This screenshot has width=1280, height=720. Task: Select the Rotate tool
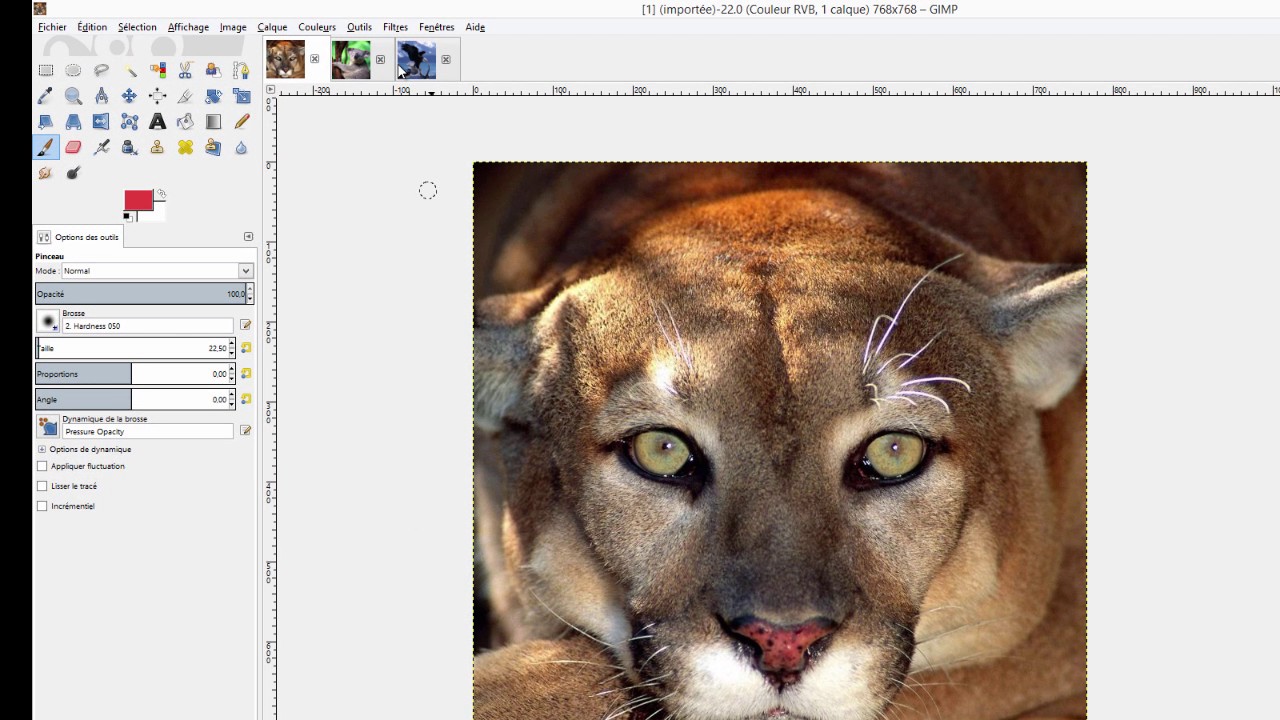click(213, 96)
